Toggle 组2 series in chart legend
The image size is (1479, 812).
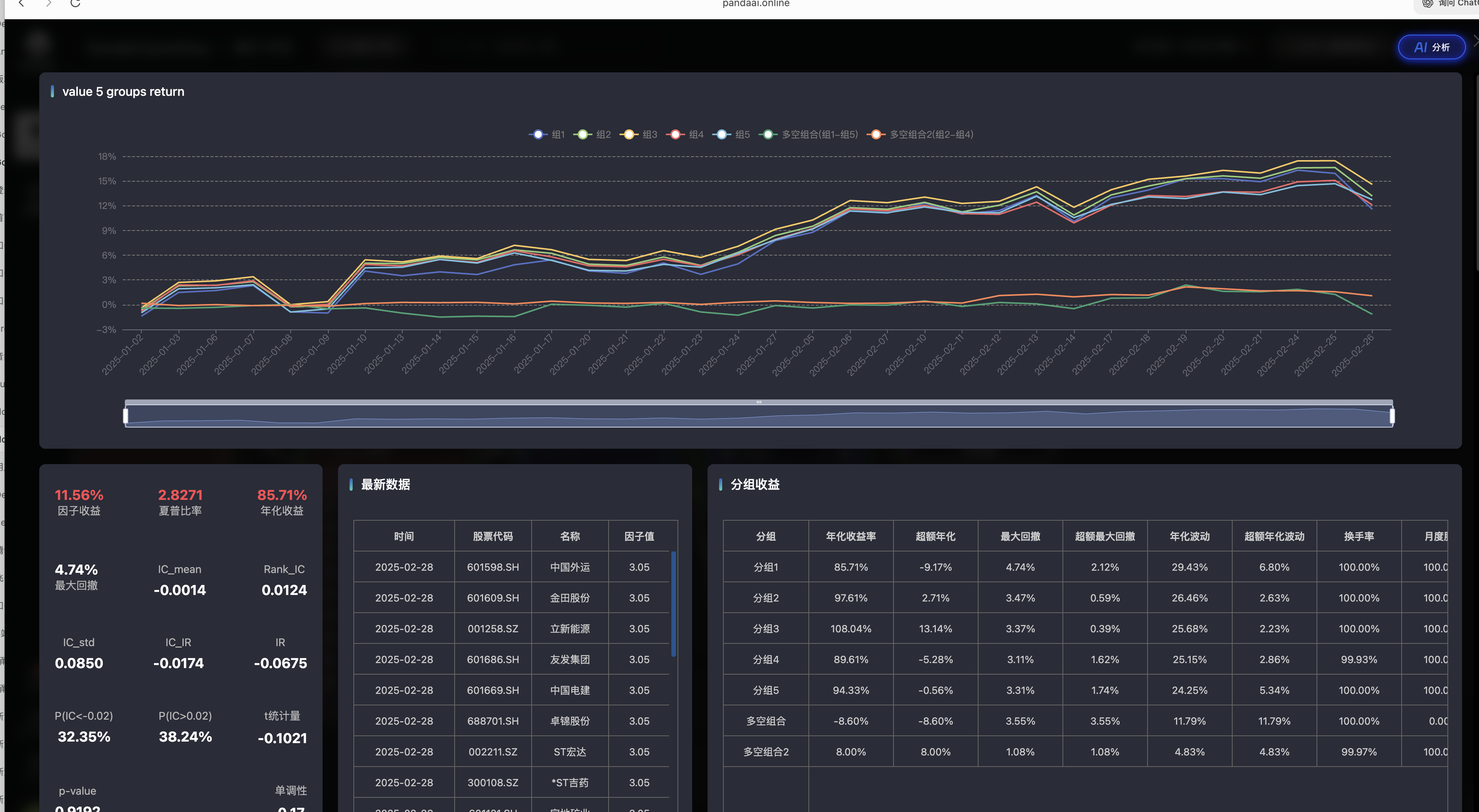[x=592, y=134]
